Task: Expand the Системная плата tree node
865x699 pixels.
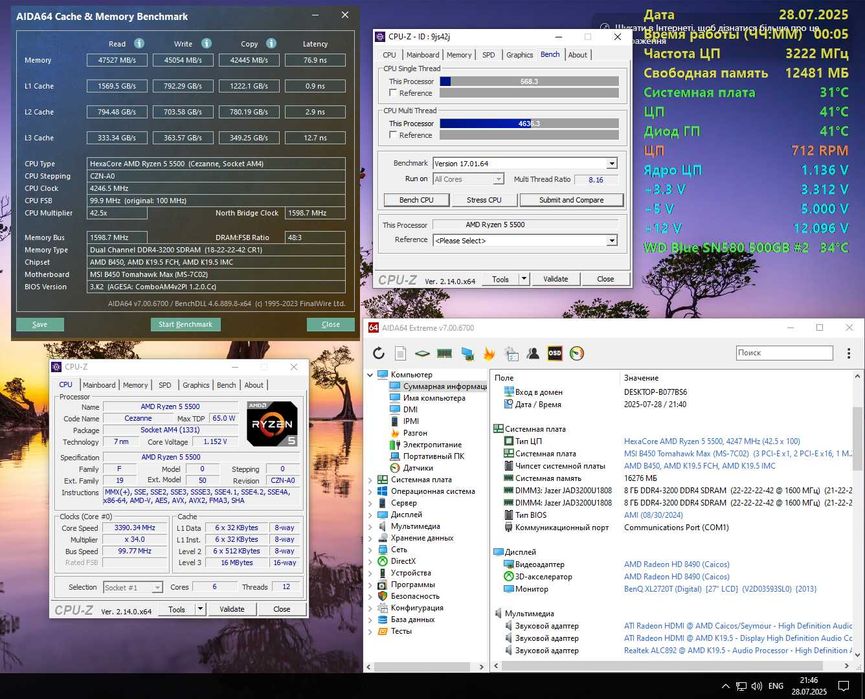Action: pos(370,479)
